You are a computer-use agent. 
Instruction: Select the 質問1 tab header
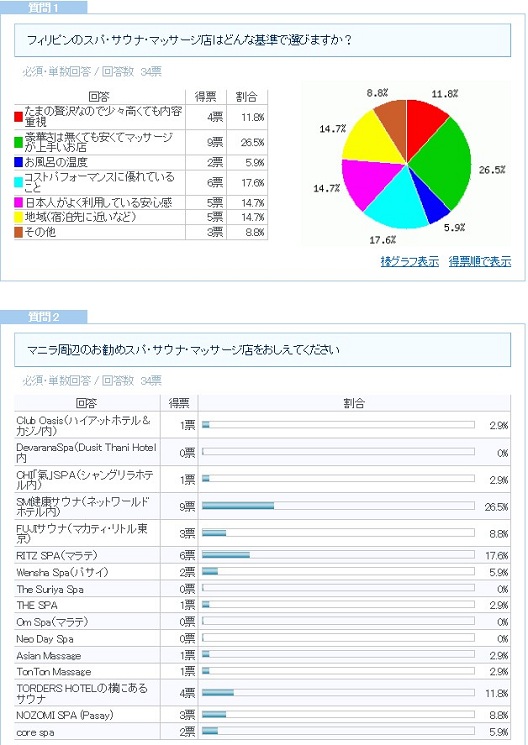coord(44,7)
